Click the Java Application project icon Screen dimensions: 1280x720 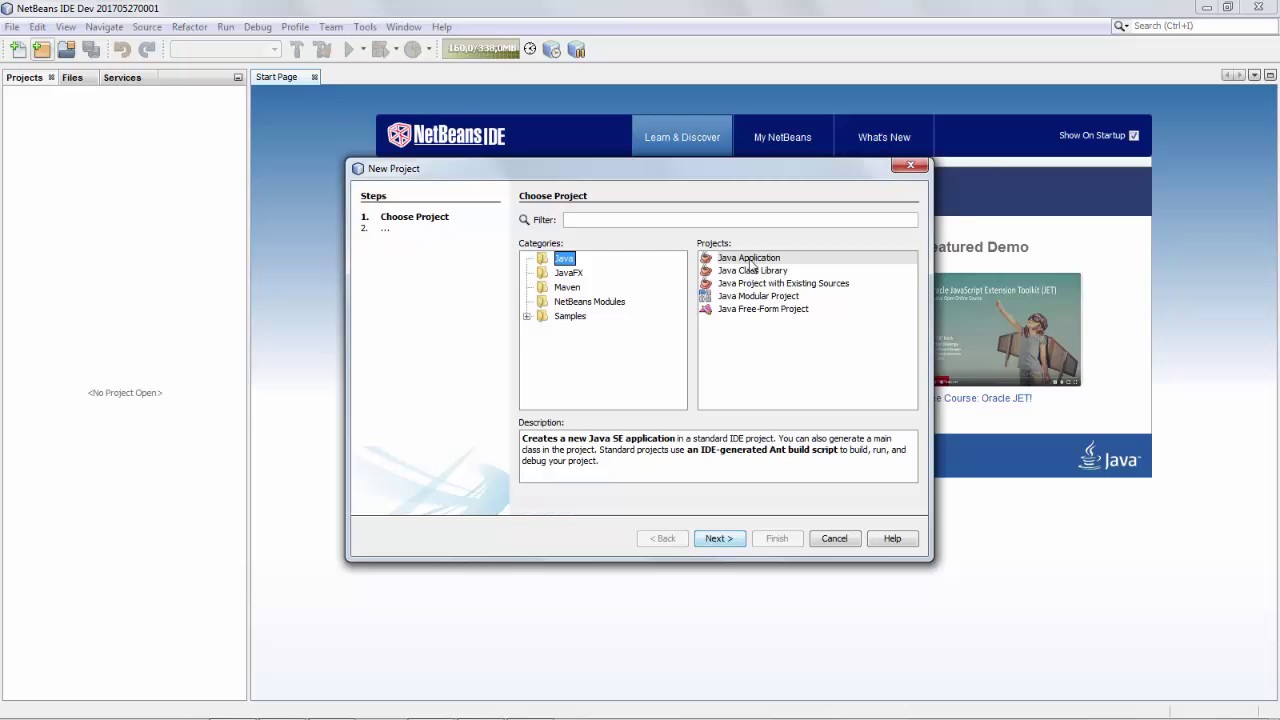click(x=706, y=258)
